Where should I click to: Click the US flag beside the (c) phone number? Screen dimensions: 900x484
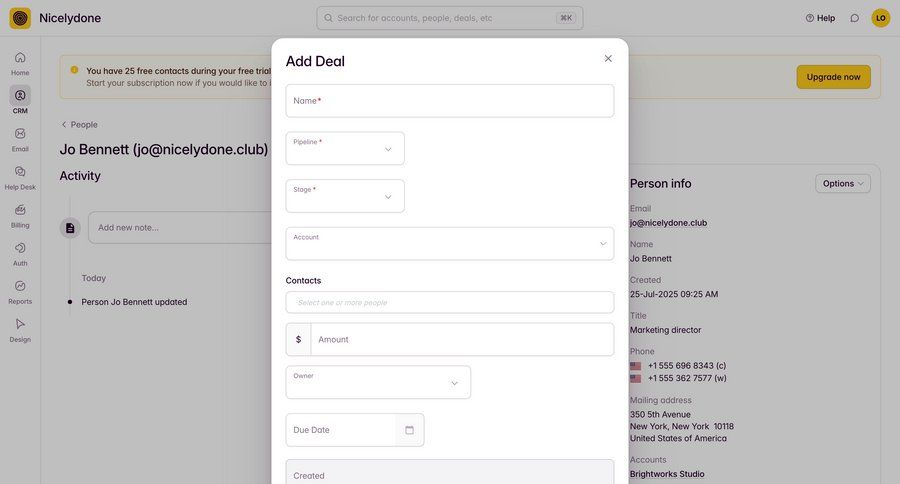(635, 366)
